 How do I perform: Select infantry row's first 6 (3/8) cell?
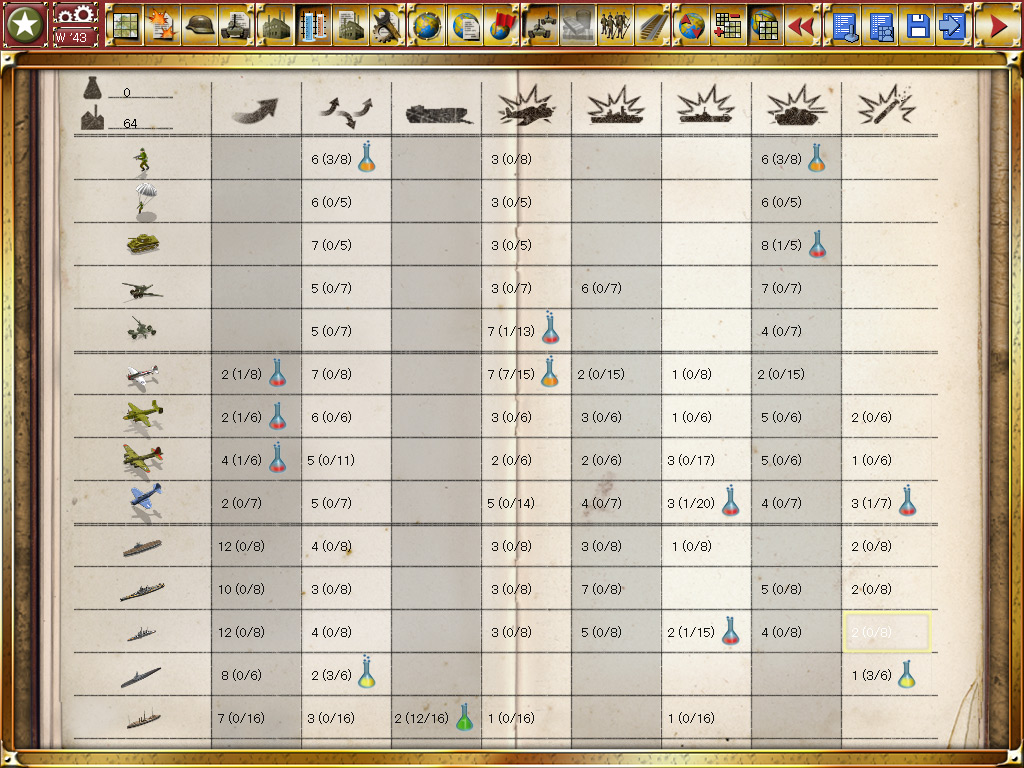[331, 159]
